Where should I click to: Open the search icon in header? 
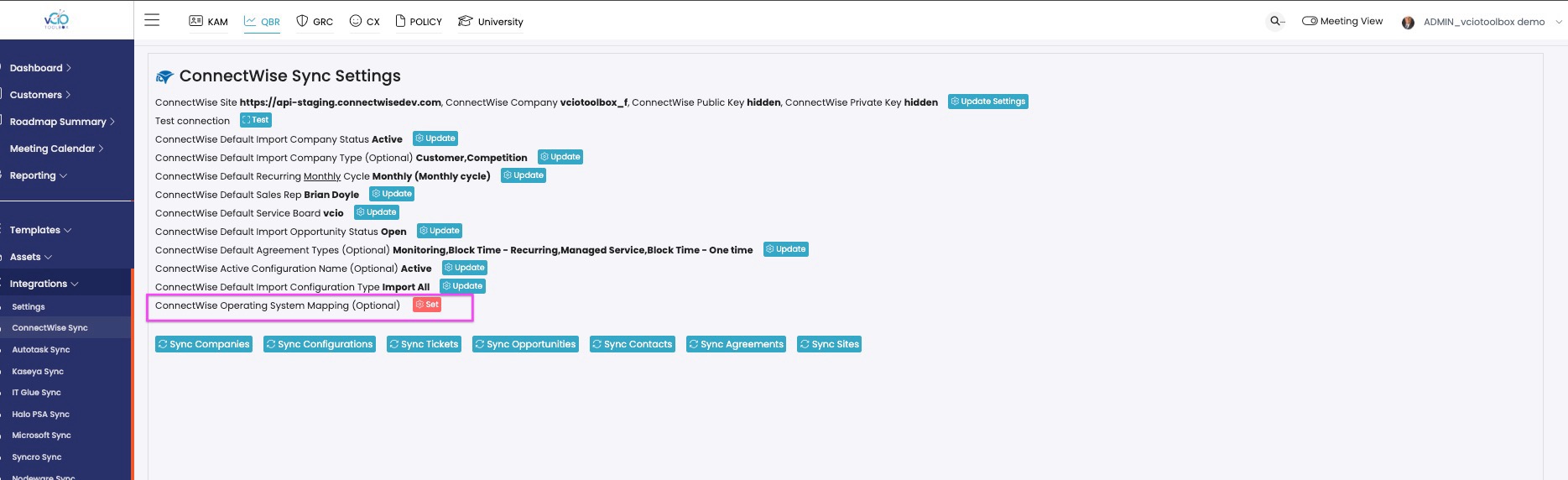pyautogui.click(x=1276, y=21)
